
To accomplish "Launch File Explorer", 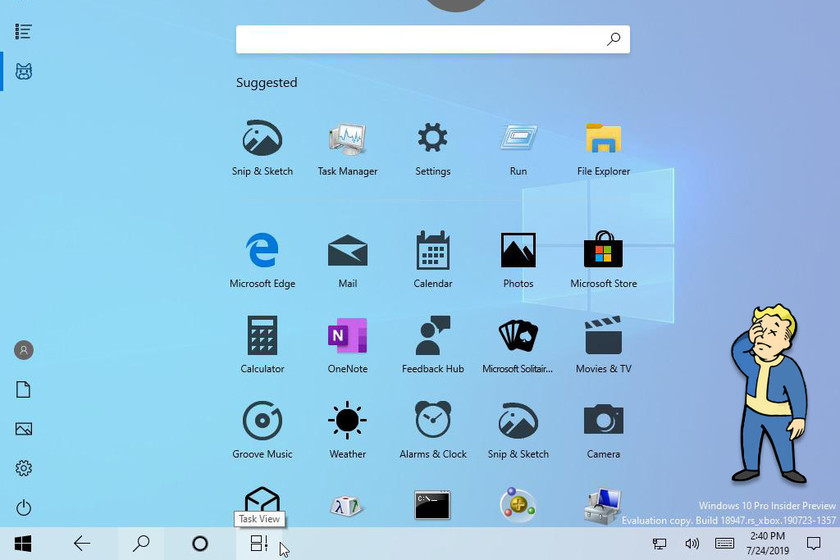I will click(603, 147).
